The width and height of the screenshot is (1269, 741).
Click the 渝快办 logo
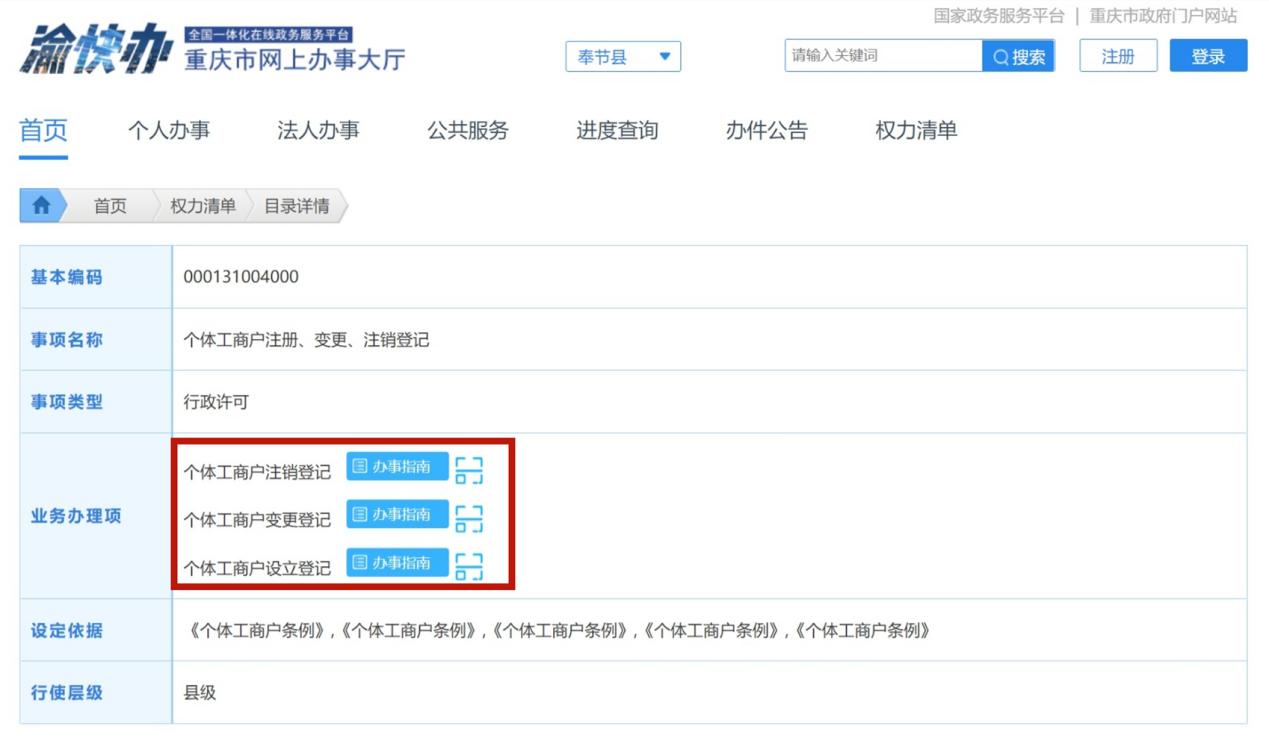pos(95,50)
